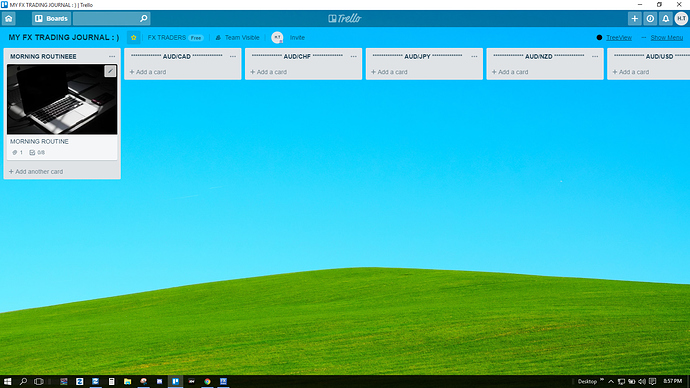Click the Trello logo in header
Screen dimensions: 690x388
[345, 18]
